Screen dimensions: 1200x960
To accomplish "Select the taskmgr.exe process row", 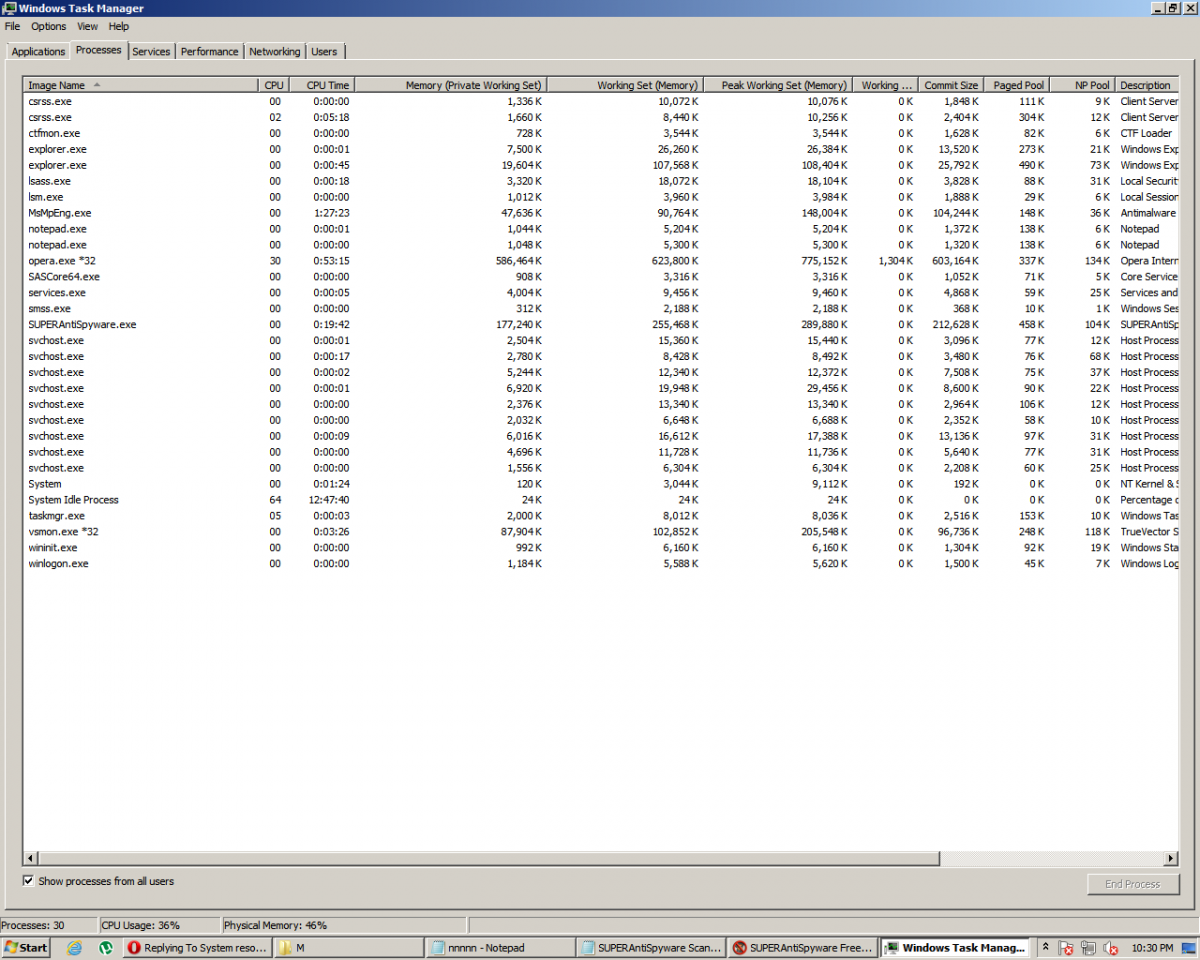I will (600, 516).
